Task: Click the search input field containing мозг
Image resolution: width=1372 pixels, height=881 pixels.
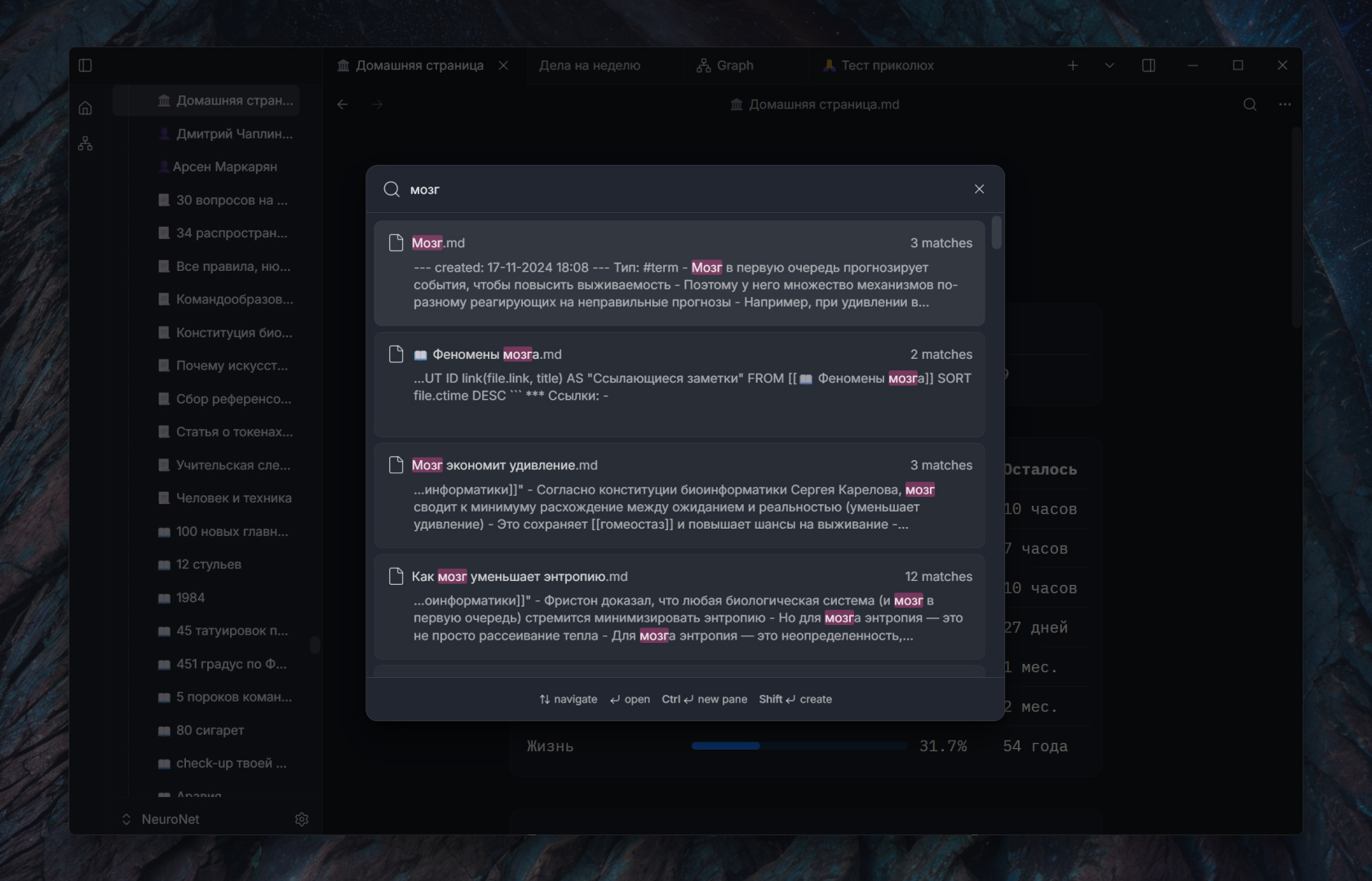Action: pos(685,189)
